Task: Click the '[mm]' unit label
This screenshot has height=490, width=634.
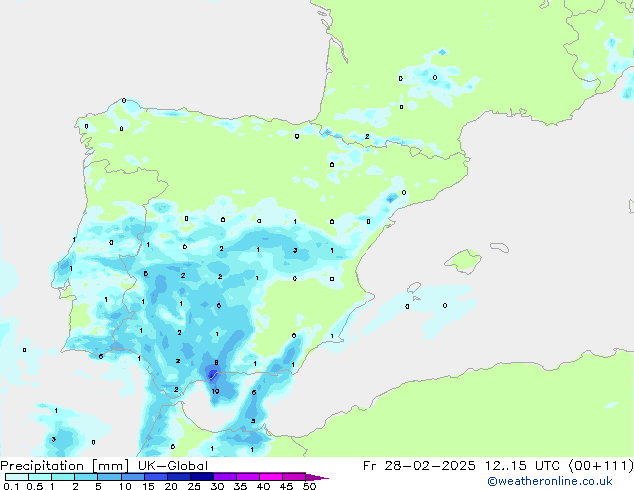Action: (110, 466)
